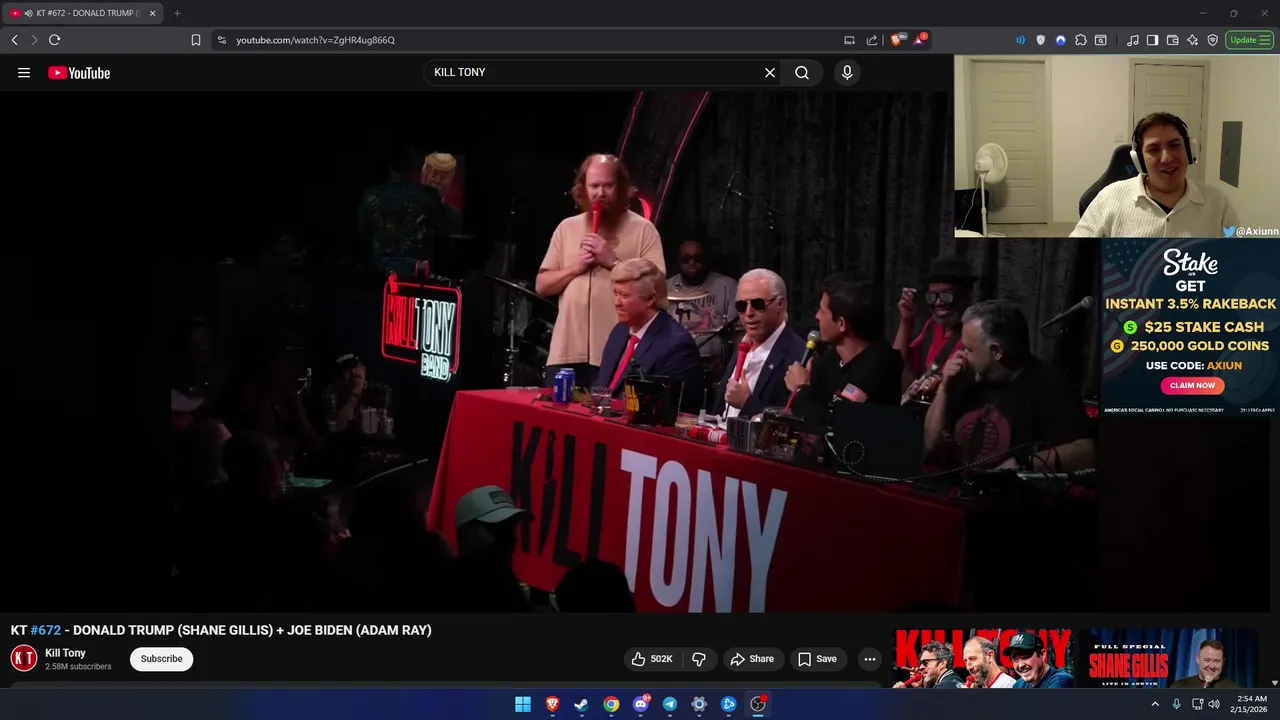The image size is (1280, 720).
Task: Clear the KILL TONY search text
Action: (770, 72)
